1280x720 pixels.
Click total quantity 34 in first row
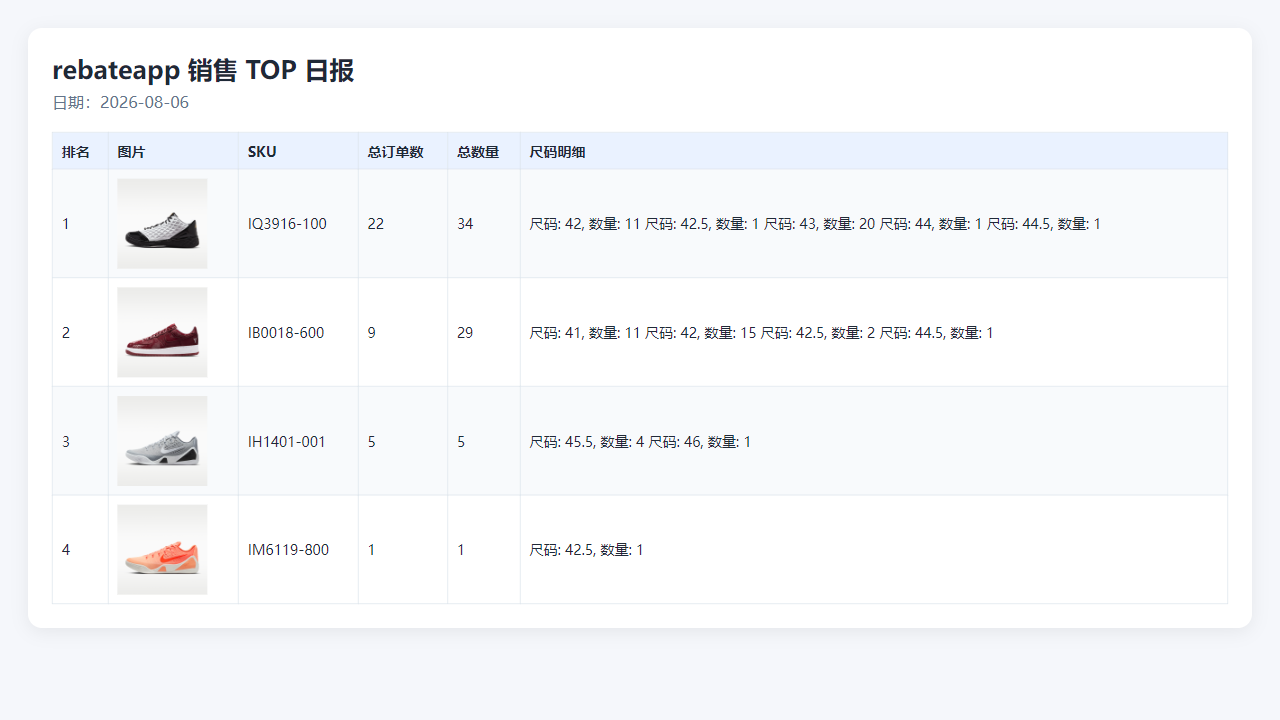[x=465, y=224]
